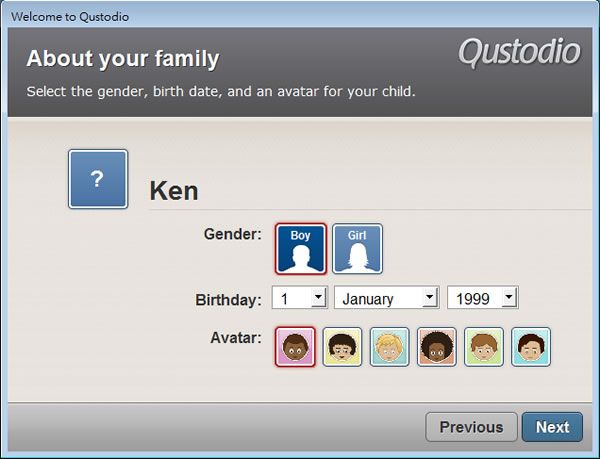
Task: Choose the curly-haired avatar on yellow background
Action: 342,347
